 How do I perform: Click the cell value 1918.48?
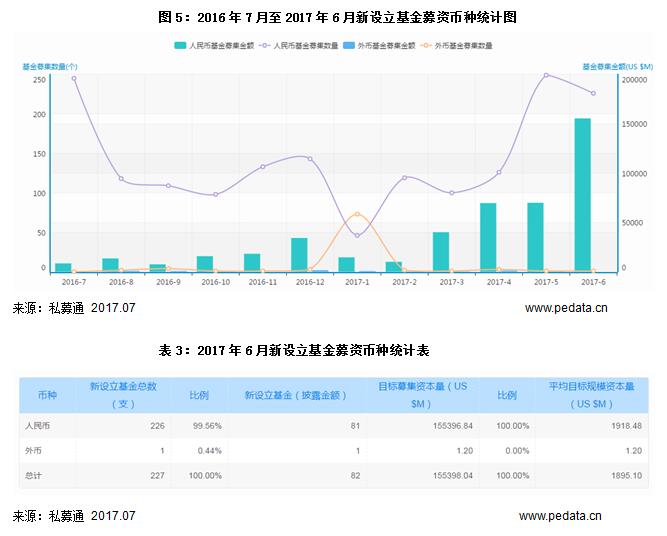(627, 425)
